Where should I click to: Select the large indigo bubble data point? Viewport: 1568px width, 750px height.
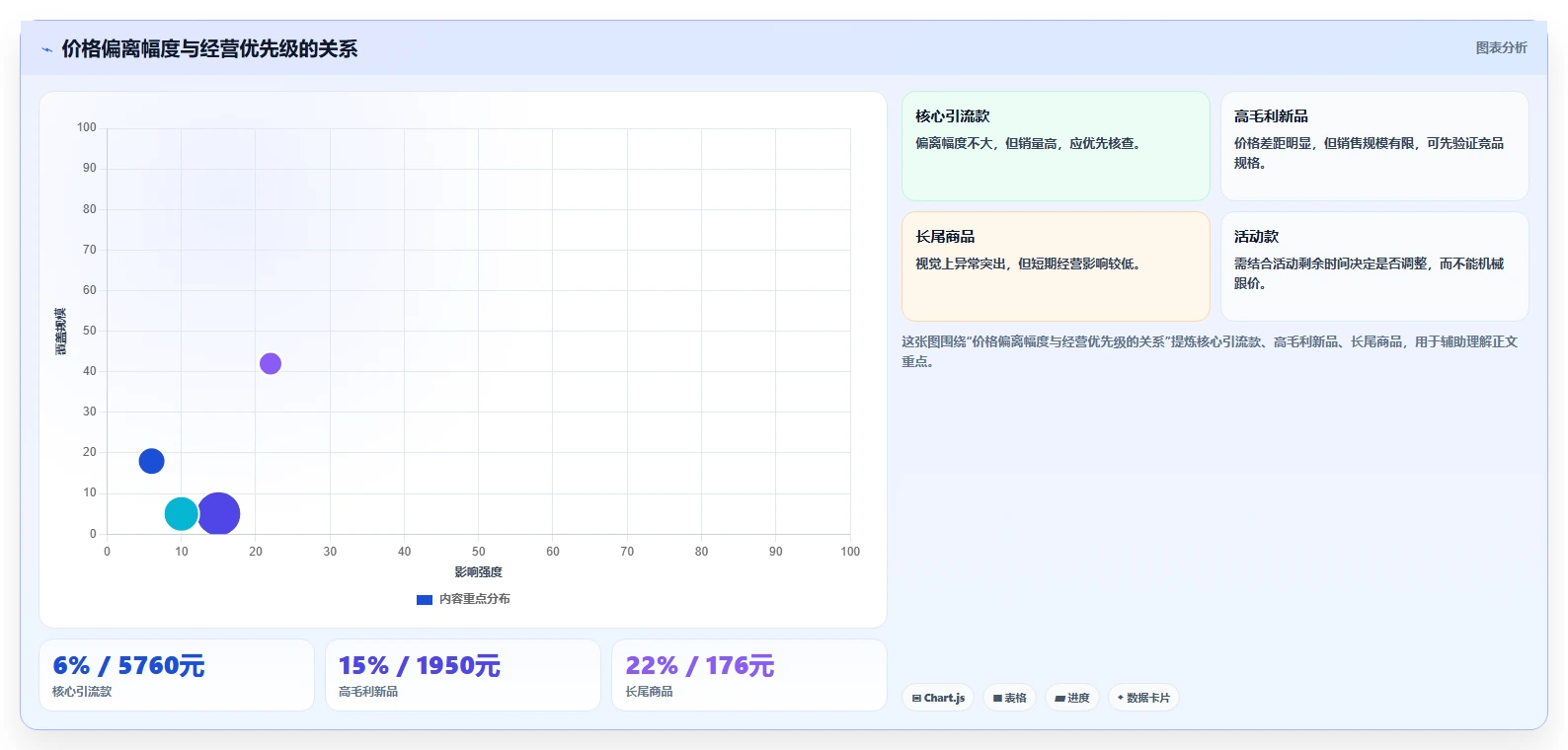pos(218,513)
